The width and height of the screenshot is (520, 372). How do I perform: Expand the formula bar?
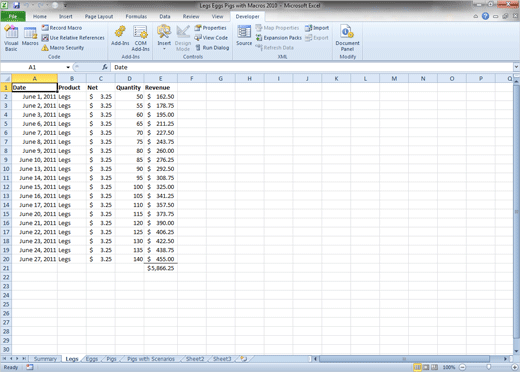click(x=516, y=67)
